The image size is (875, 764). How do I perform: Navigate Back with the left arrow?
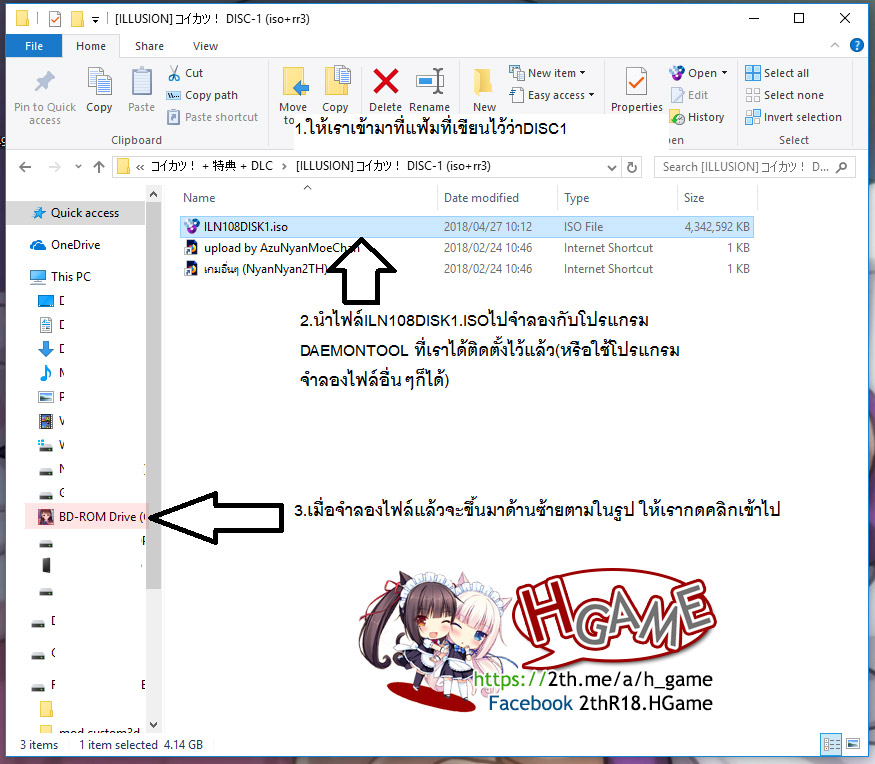[x=25, y=167]
